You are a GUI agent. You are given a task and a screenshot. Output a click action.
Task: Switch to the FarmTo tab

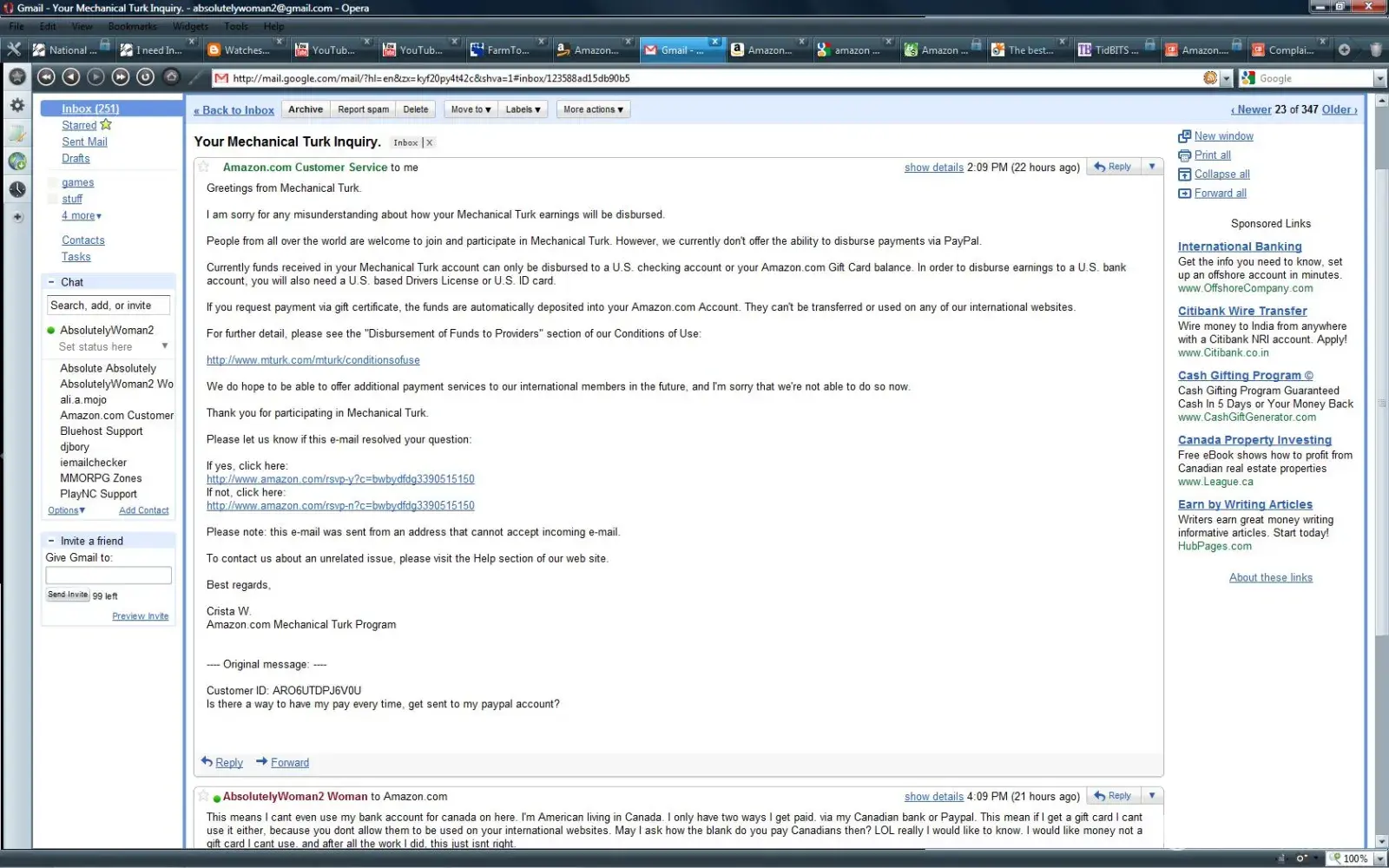(x=508, y=49)
